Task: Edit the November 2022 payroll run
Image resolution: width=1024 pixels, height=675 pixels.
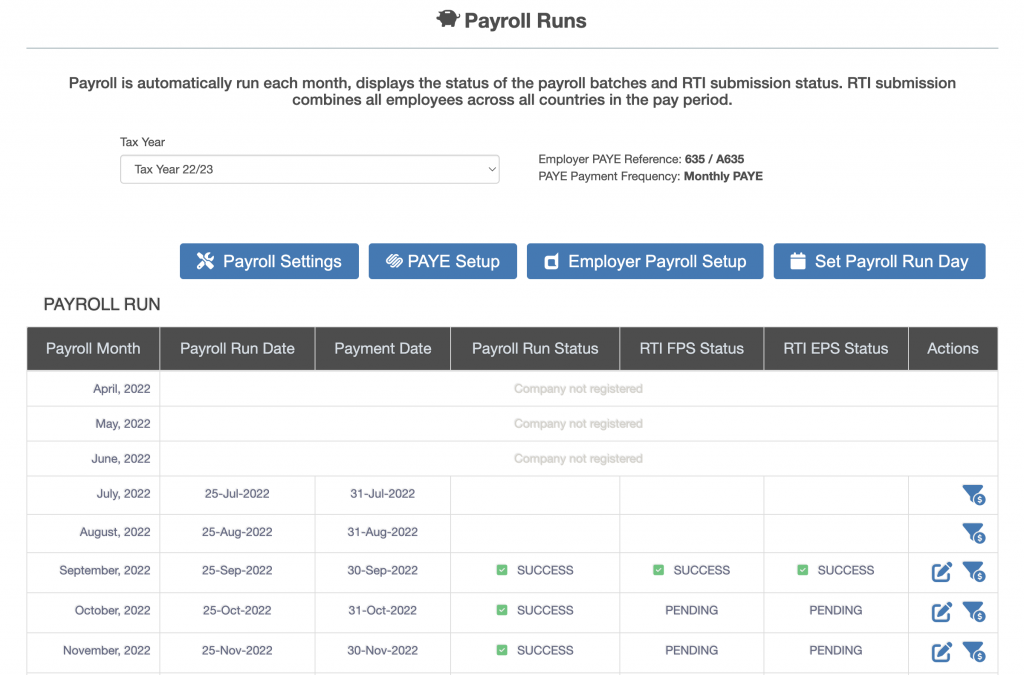Action: coord(941,652)
